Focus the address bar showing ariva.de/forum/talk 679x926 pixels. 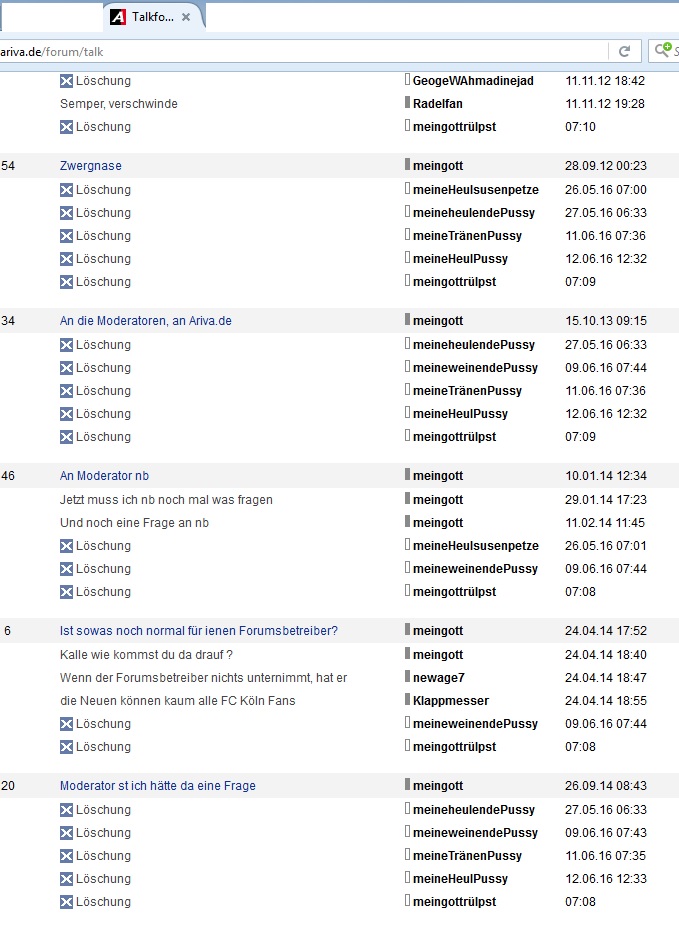point(300,51)
